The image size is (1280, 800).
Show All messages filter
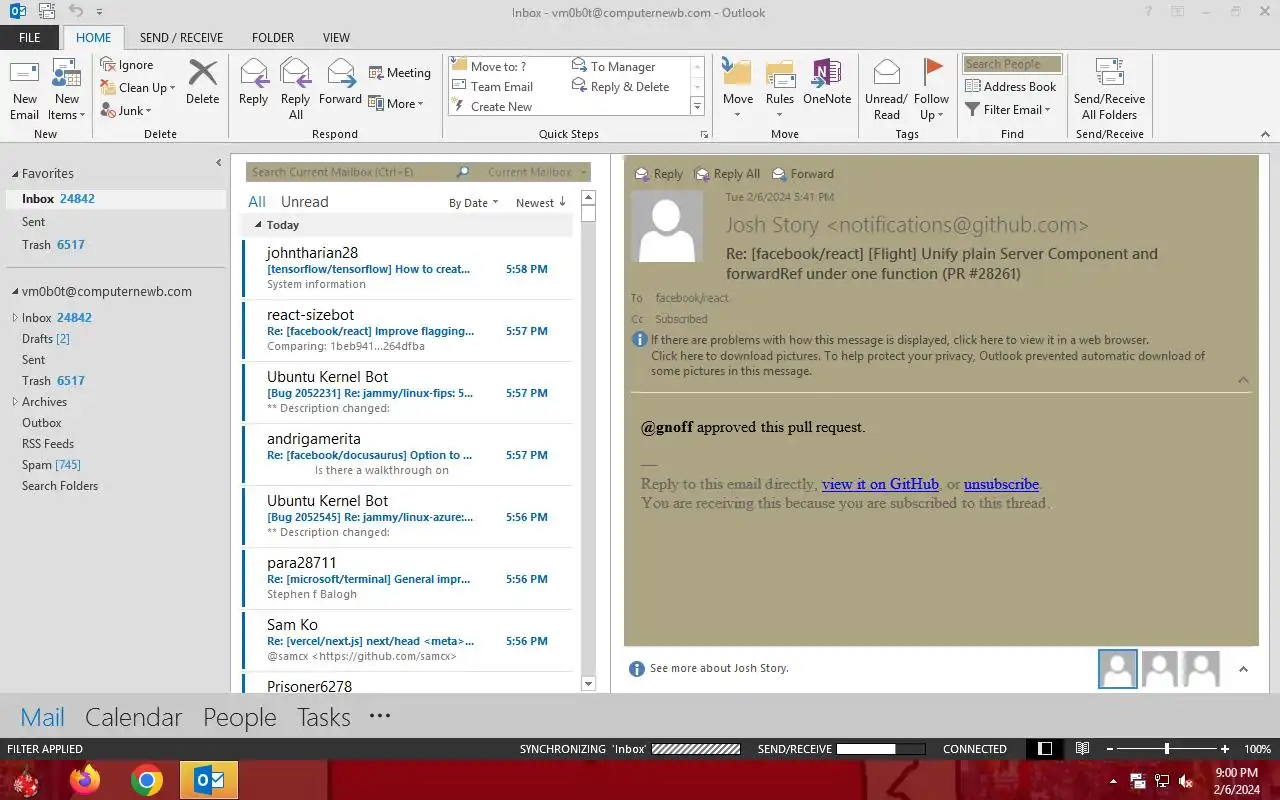pos(257,202)
